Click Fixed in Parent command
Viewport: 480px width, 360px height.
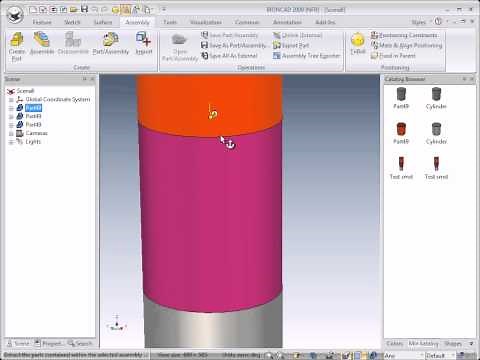click(x=393, y=55)
